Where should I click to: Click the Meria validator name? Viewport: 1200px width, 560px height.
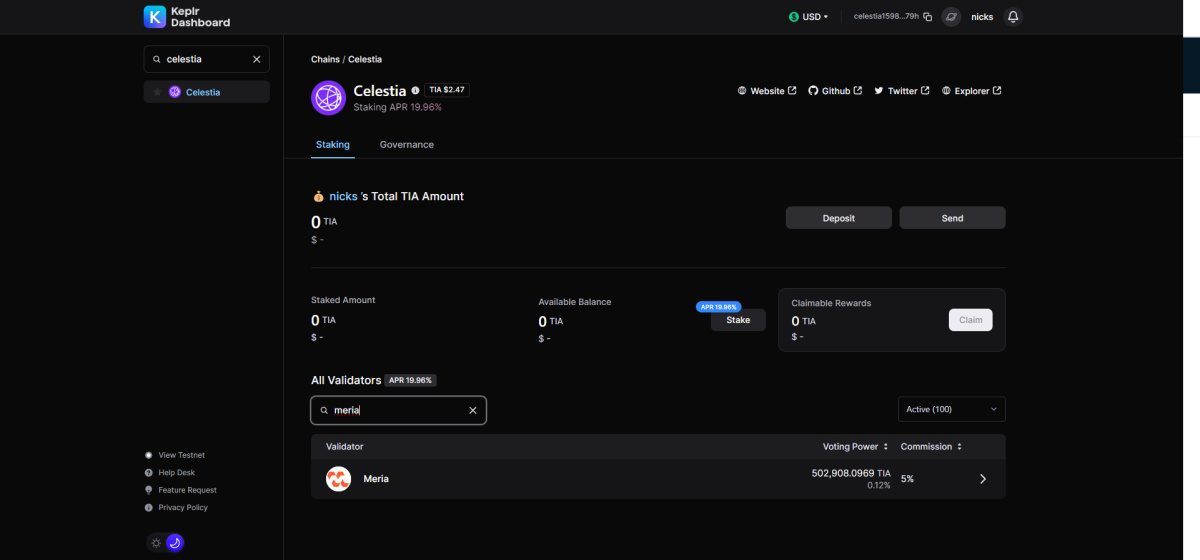(376, 479)
